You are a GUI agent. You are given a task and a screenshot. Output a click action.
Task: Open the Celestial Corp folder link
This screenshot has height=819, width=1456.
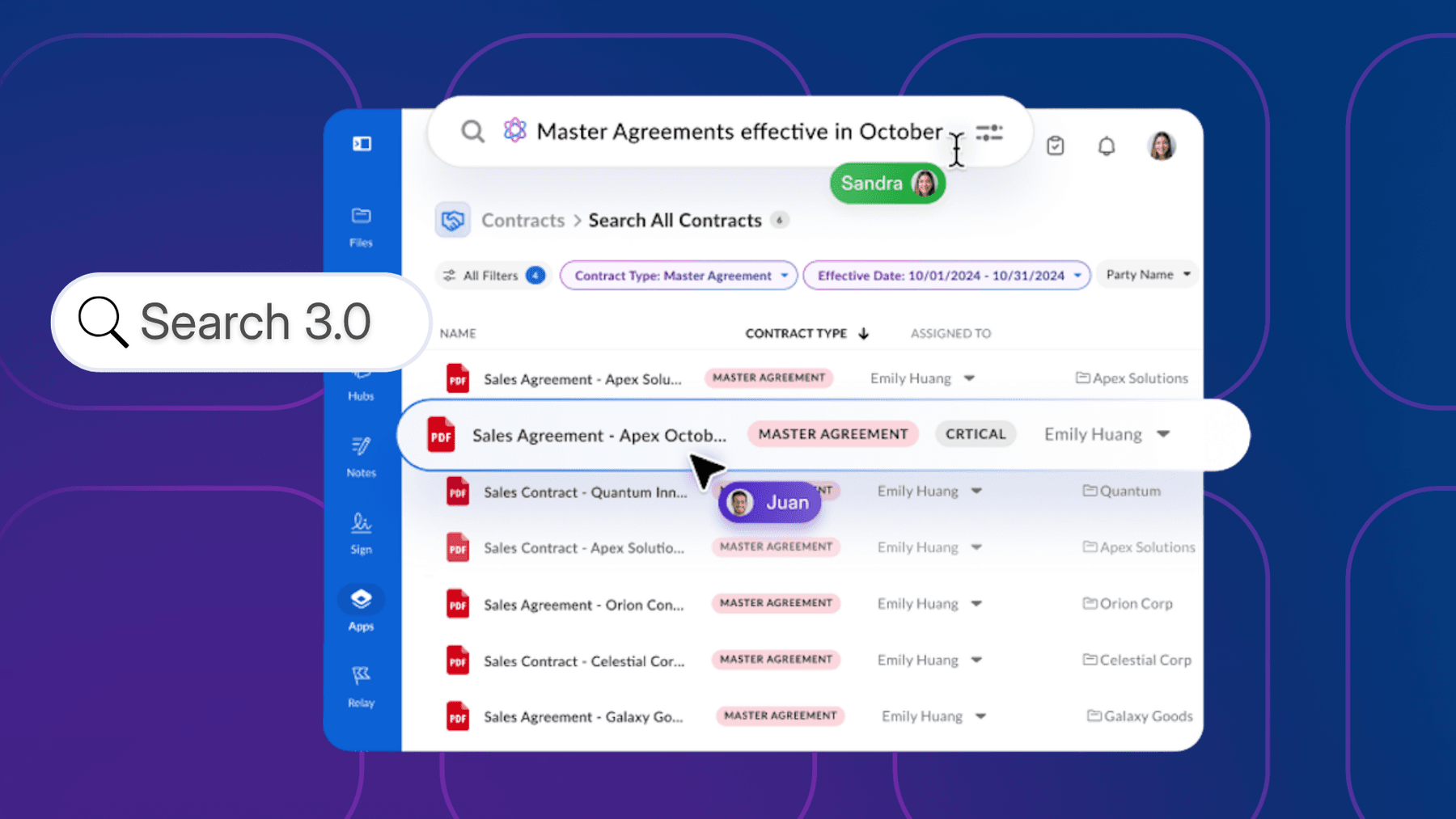(1137, 660)
